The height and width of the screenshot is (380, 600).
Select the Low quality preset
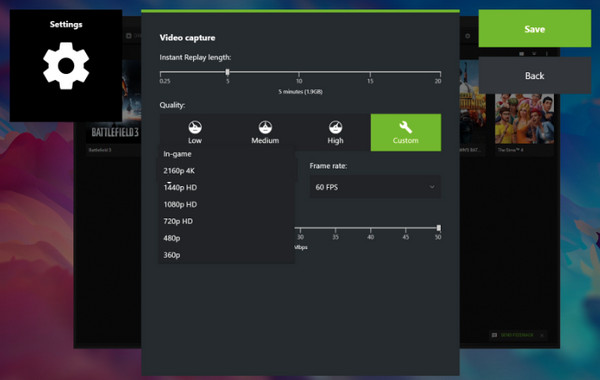point(195,132)
